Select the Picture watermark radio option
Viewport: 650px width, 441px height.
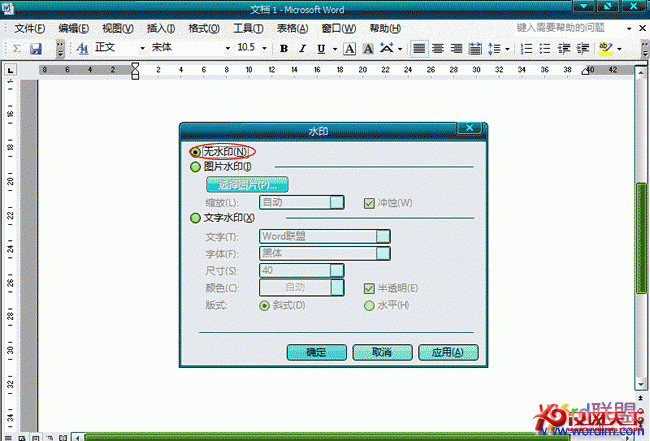click(x=195, y=167)
